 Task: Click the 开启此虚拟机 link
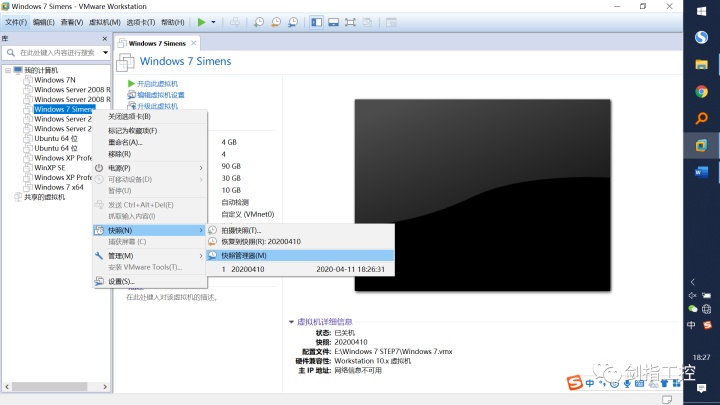[157, 84]
